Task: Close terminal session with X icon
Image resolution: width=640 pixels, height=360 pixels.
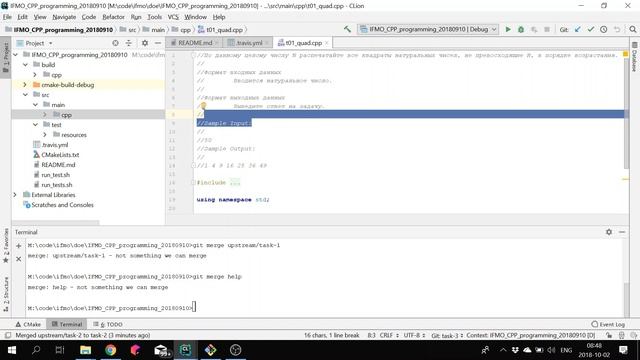Action: 18,259
